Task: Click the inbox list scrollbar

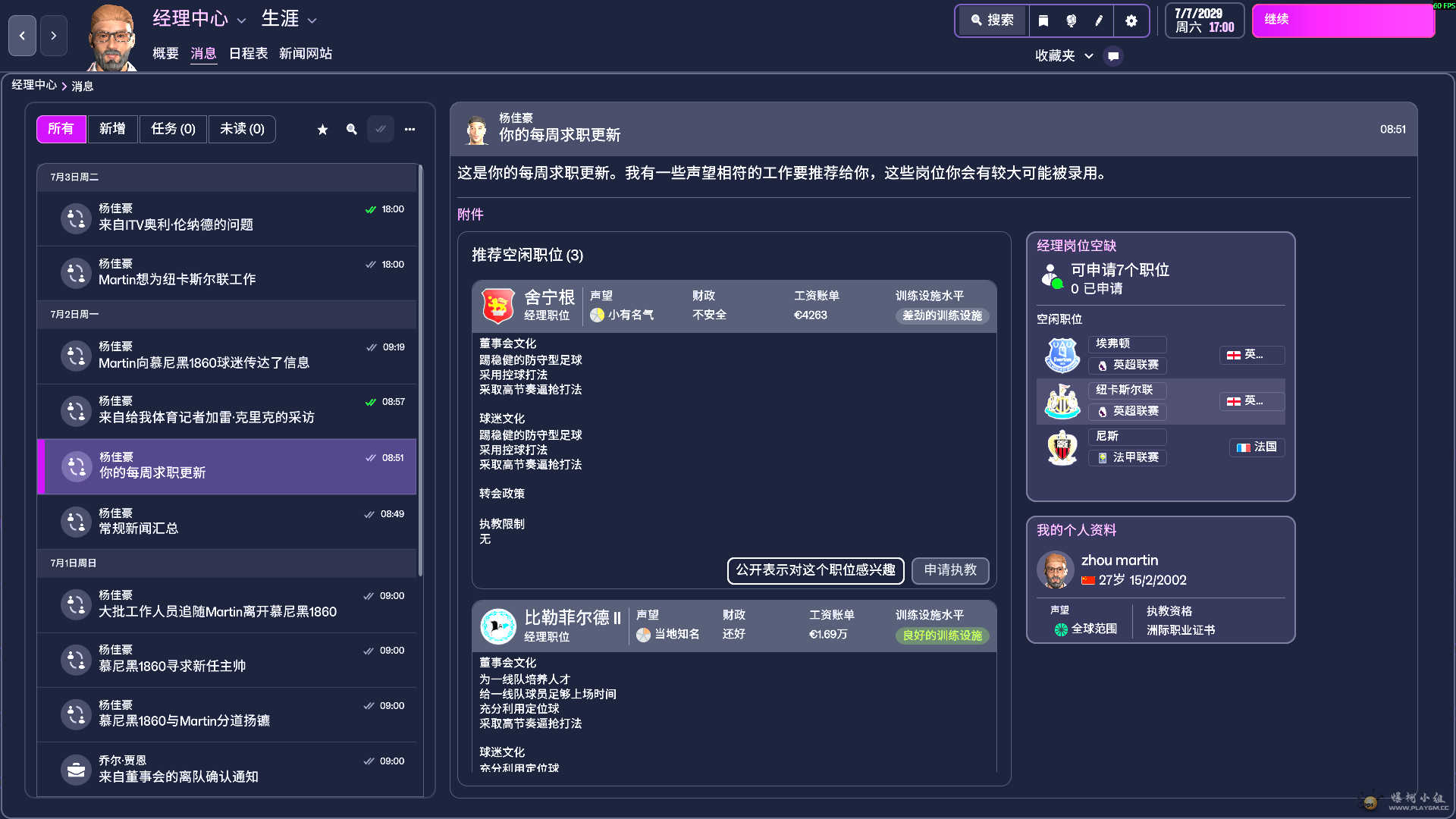Action: [420, 372]
